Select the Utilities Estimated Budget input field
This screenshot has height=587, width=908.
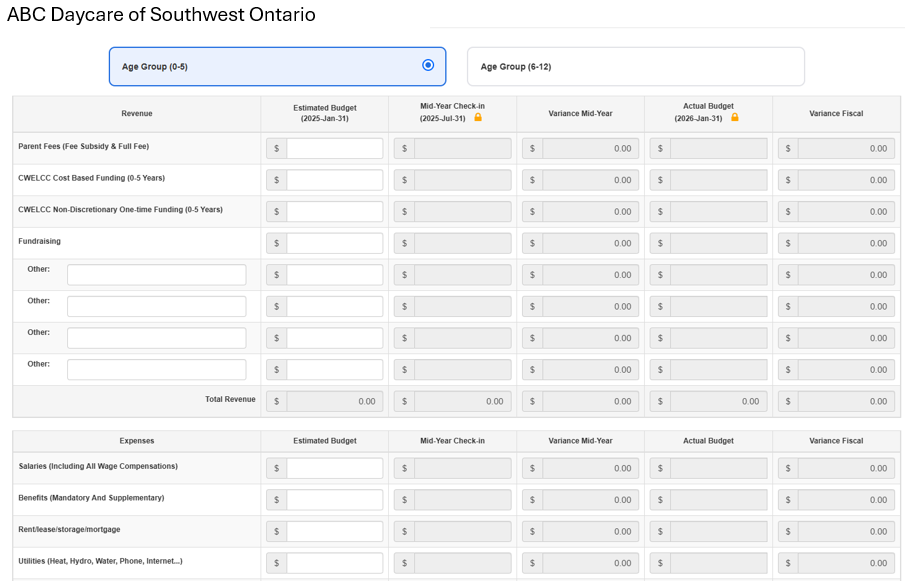point(334,563)
